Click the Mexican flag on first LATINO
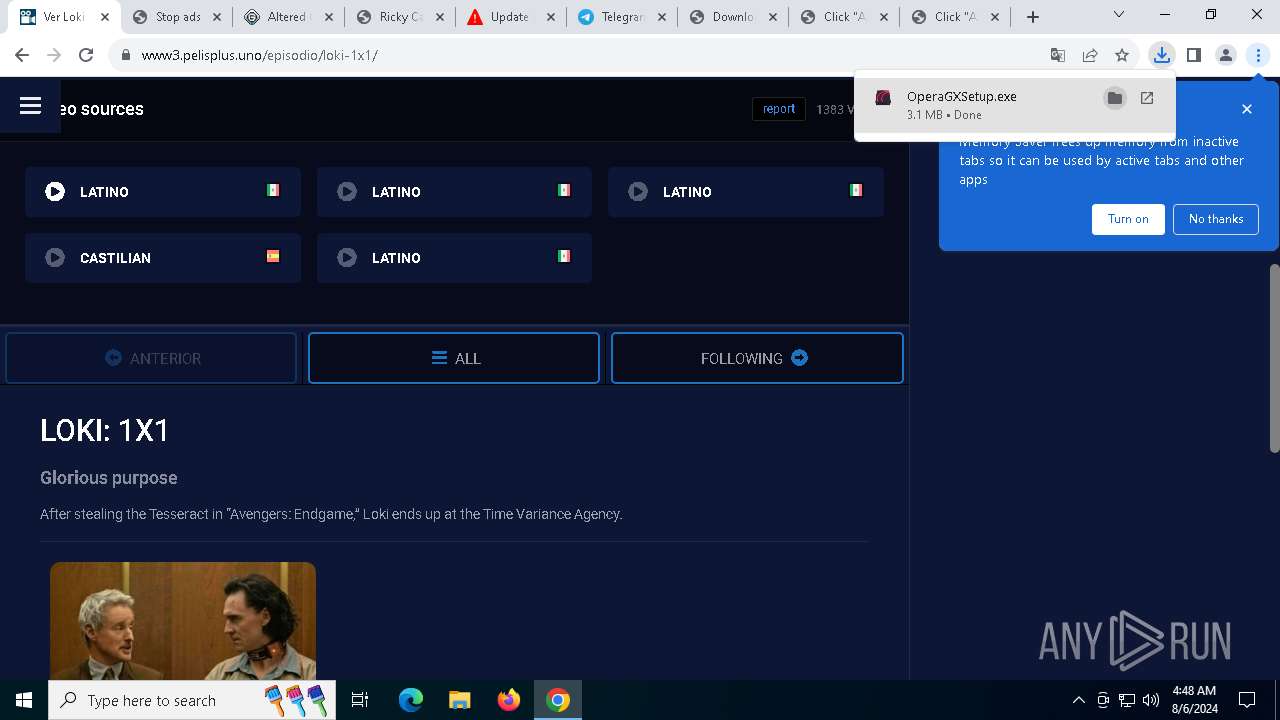Viewport: 1280px width, 720px height. coord(272,190)
